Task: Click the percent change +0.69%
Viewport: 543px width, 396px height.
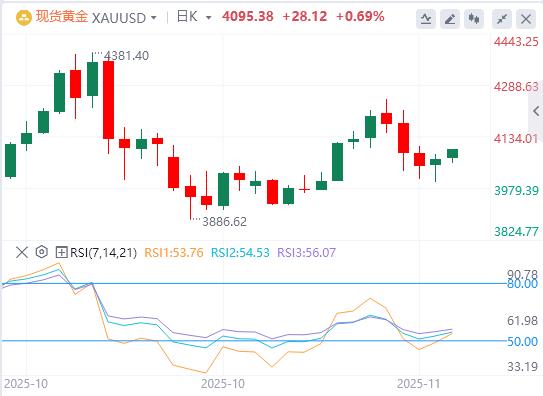Action: point(360,16)
